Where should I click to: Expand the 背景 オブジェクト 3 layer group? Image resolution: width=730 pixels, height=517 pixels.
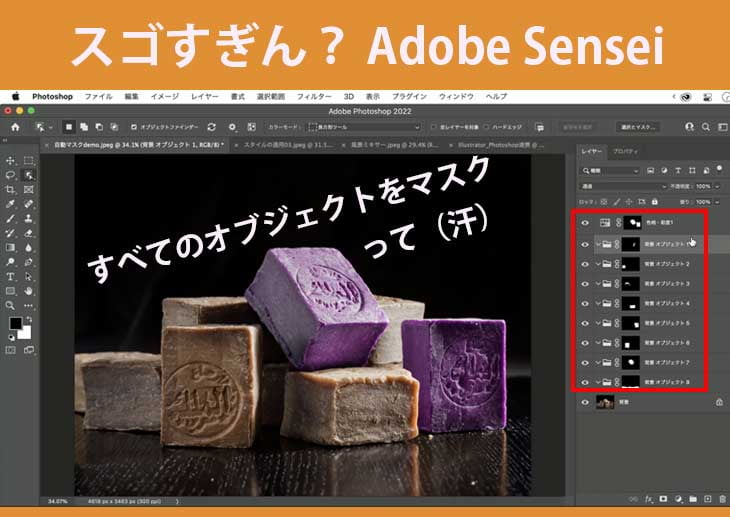pyautogui.click(x=598, y=284)
